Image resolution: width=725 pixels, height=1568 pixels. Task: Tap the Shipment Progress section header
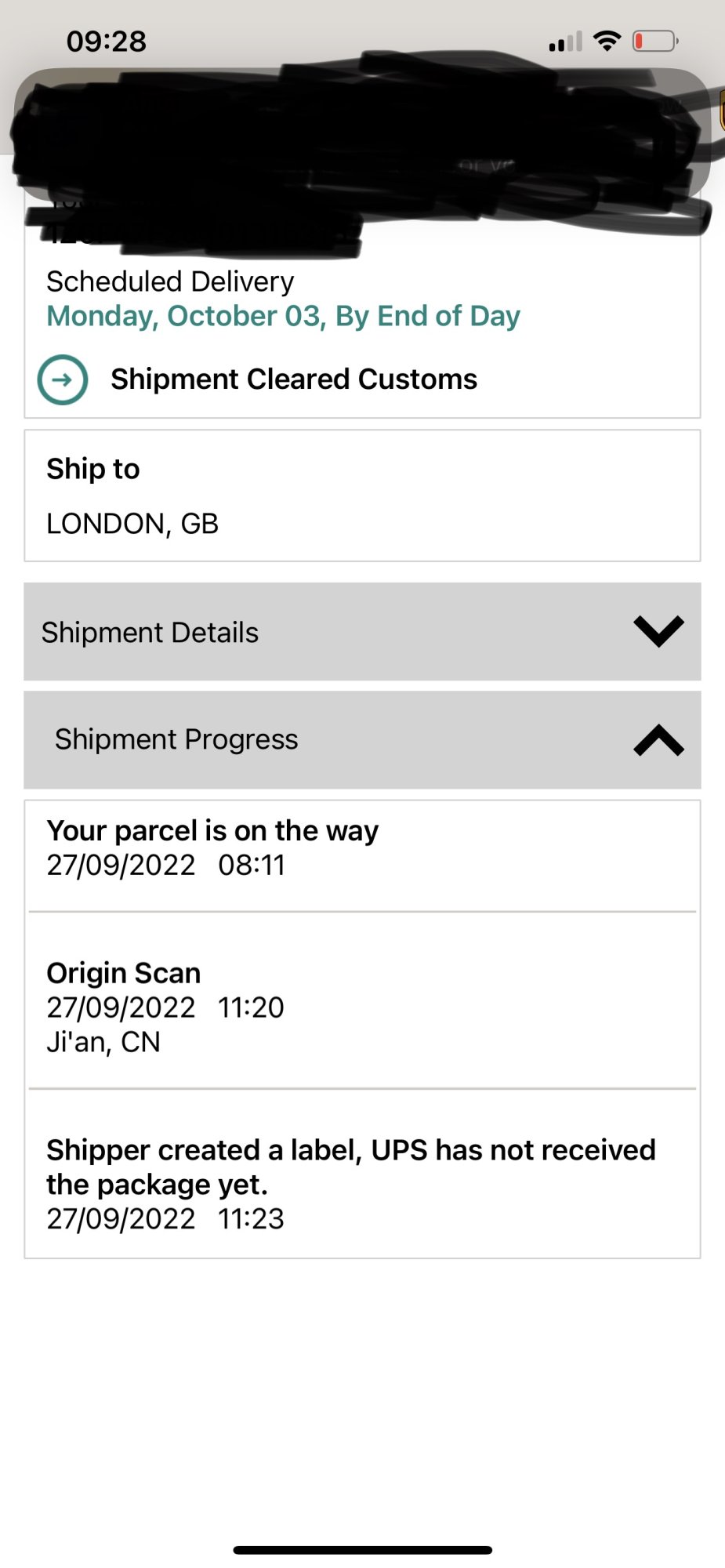click(176, 739)
